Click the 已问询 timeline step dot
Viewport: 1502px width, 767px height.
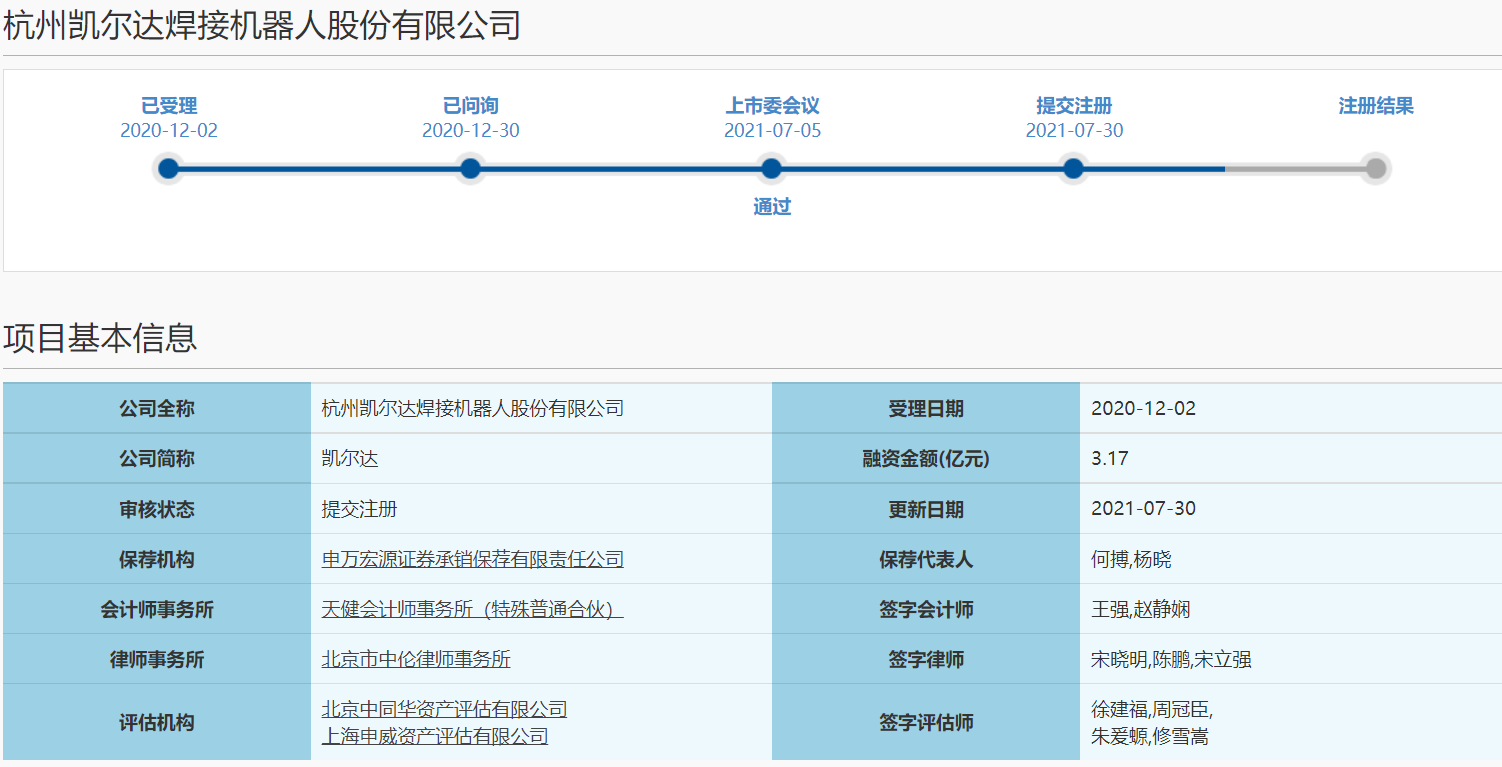pos(470,169)
